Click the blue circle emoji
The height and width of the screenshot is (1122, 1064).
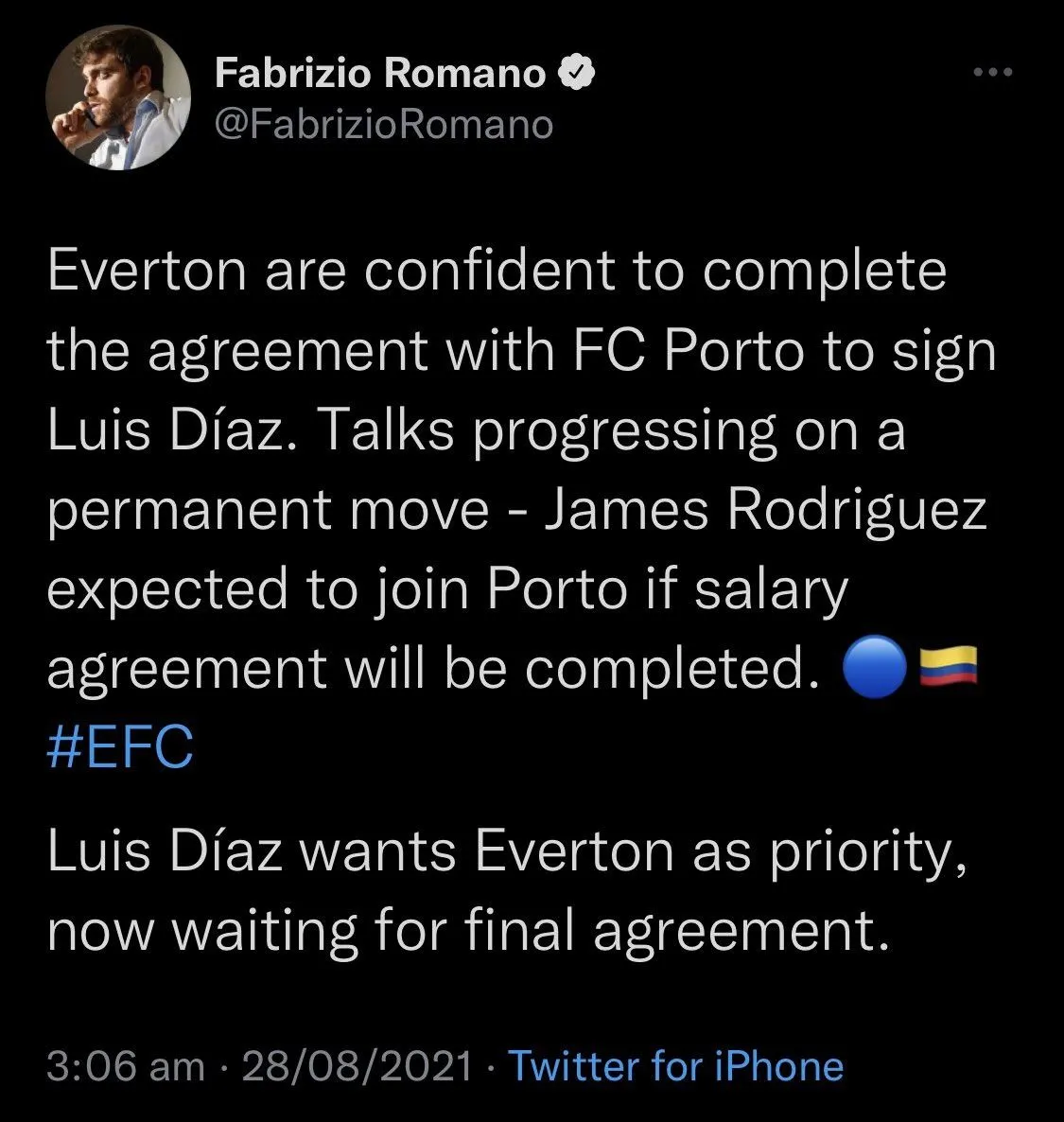874,669
